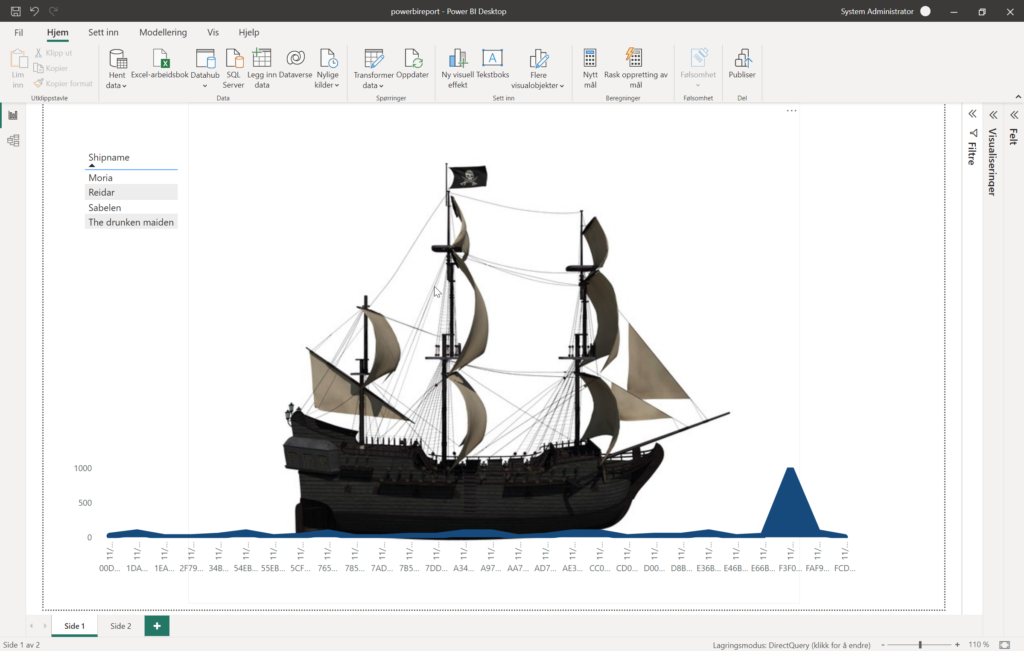
Task: Add Ny visuell effekt
Action: [458, 69]
